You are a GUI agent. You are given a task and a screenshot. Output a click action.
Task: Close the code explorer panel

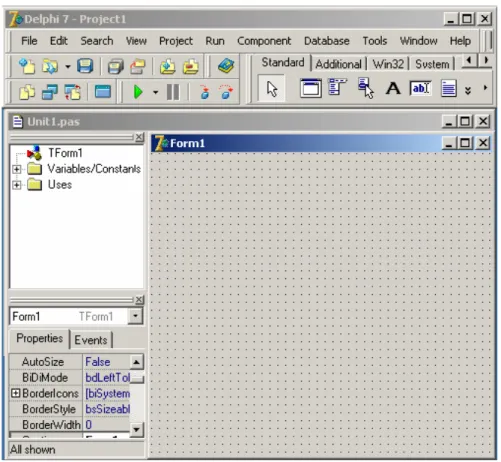tap(139, 137)
